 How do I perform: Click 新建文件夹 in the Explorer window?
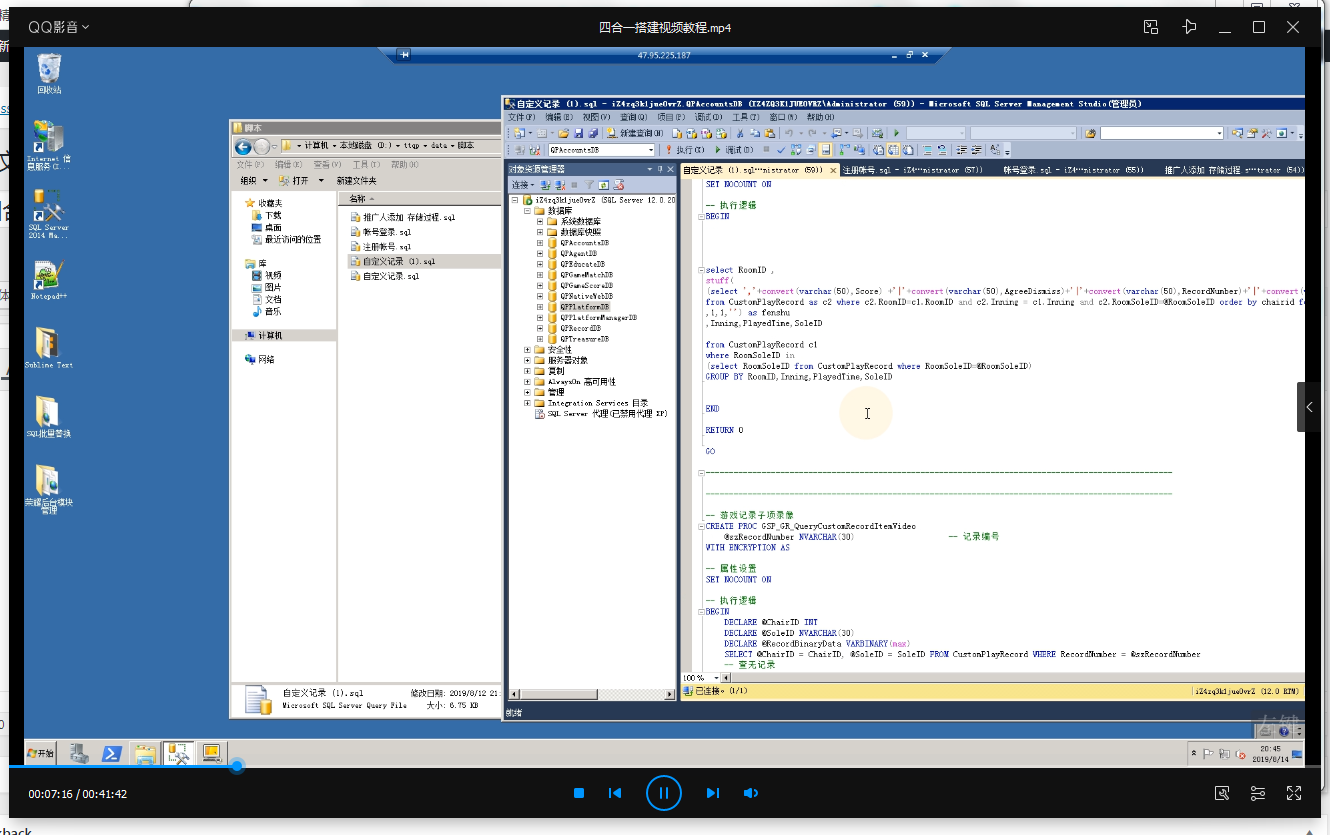click(x=356, y=180)
